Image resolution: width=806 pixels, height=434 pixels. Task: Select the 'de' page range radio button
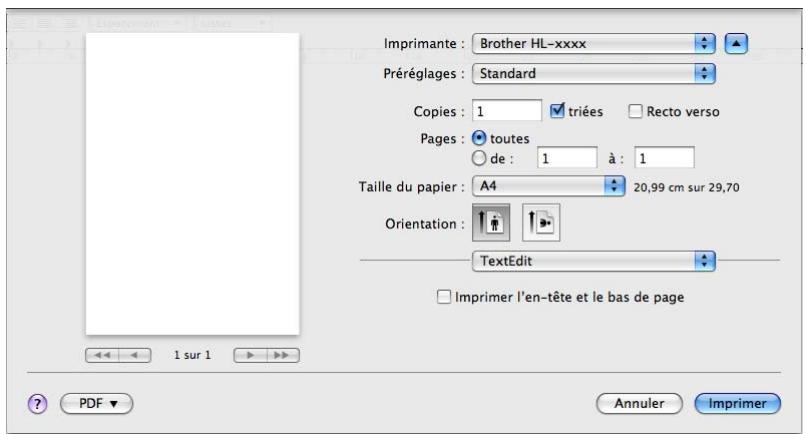point(479,158)
